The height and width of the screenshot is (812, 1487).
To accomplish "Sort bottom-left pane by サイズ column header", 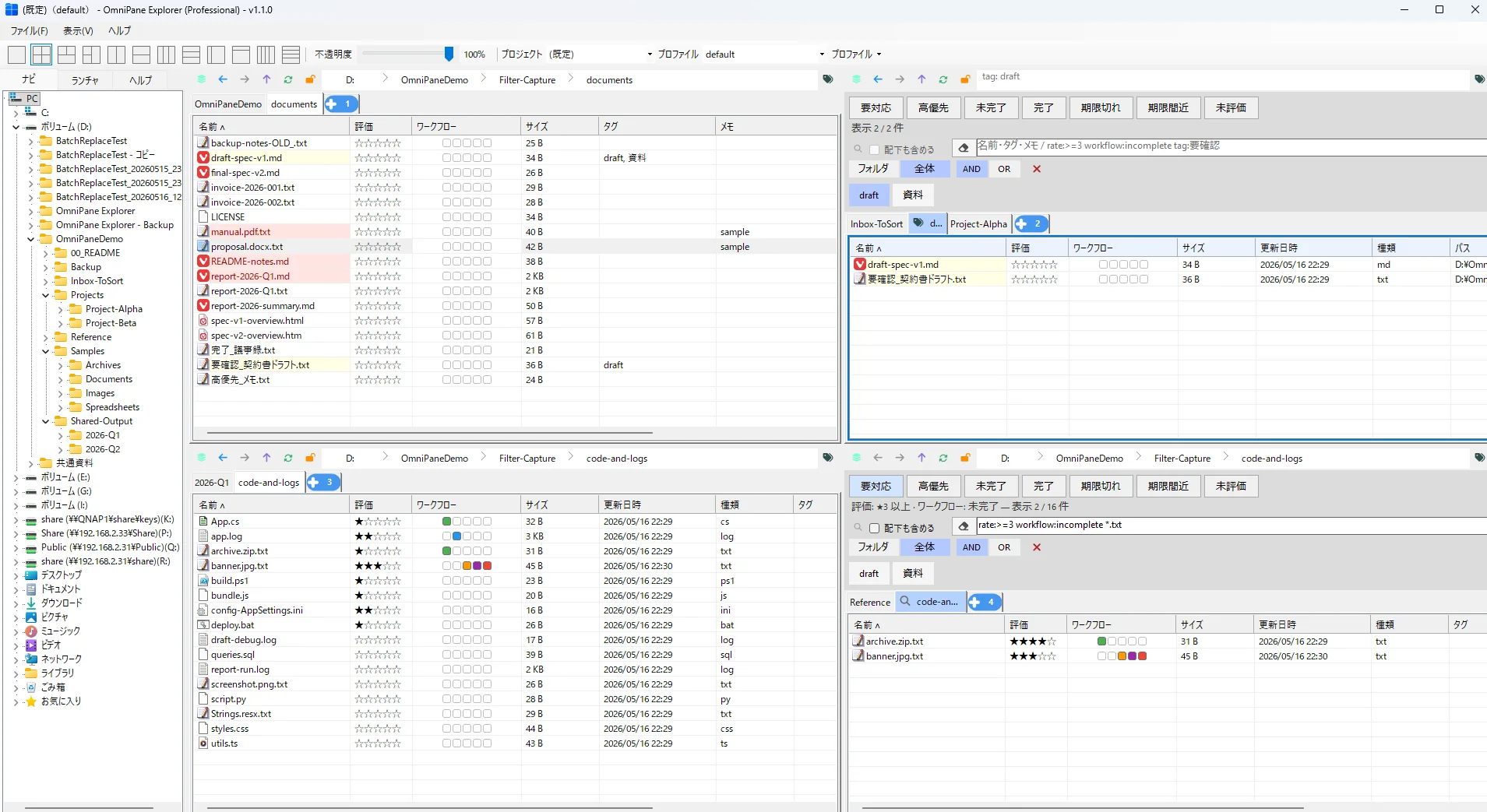I will (559, 504).
